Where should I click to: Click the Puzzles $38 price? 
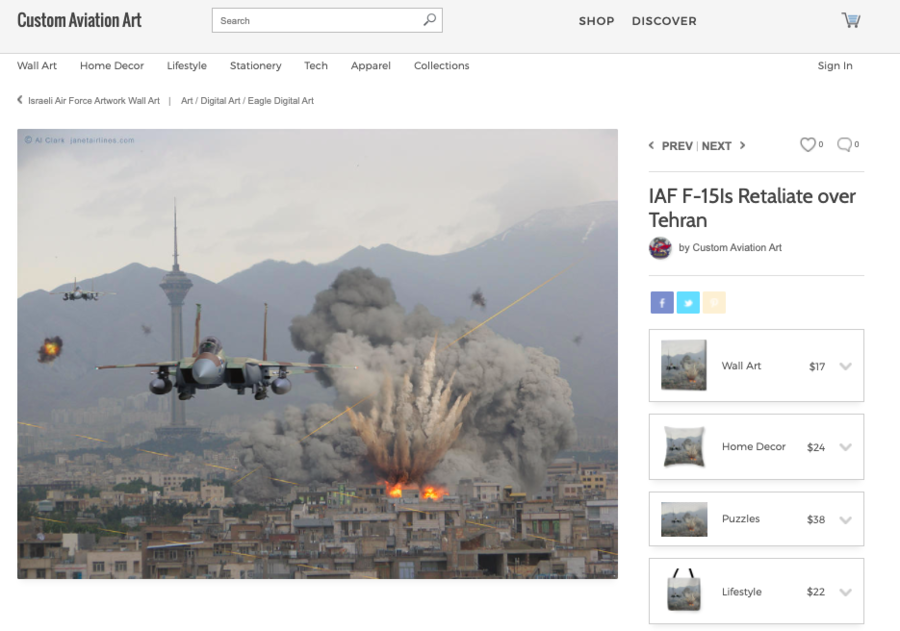coord(816,520)
